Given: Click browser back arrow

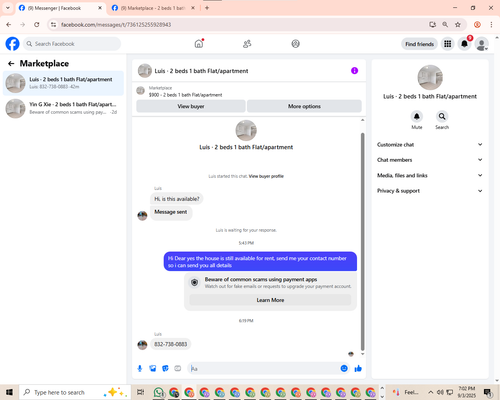Looking at the screenshot, I should (x=9, y=24).
